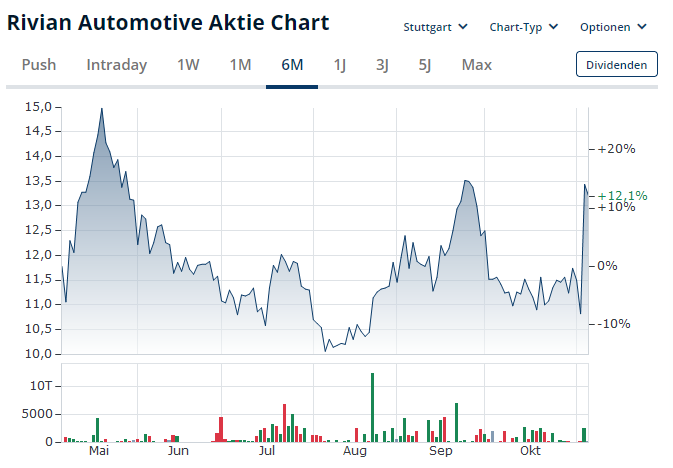Click the tallest green volume bar in August
Viewport: 673px width, 468px height.
373,407
